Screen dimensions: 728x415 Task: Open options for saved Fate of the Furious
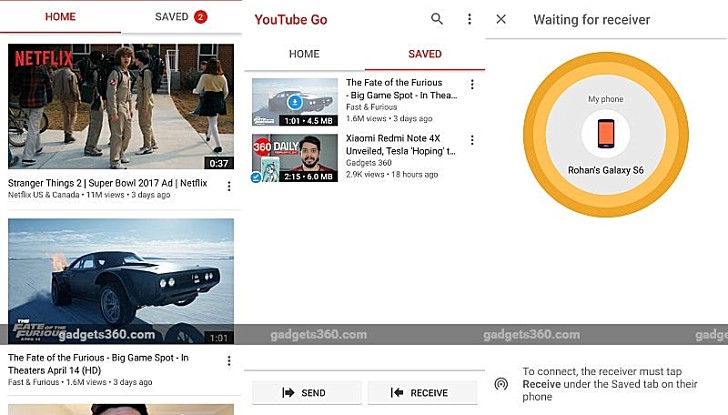coord(473,85)
